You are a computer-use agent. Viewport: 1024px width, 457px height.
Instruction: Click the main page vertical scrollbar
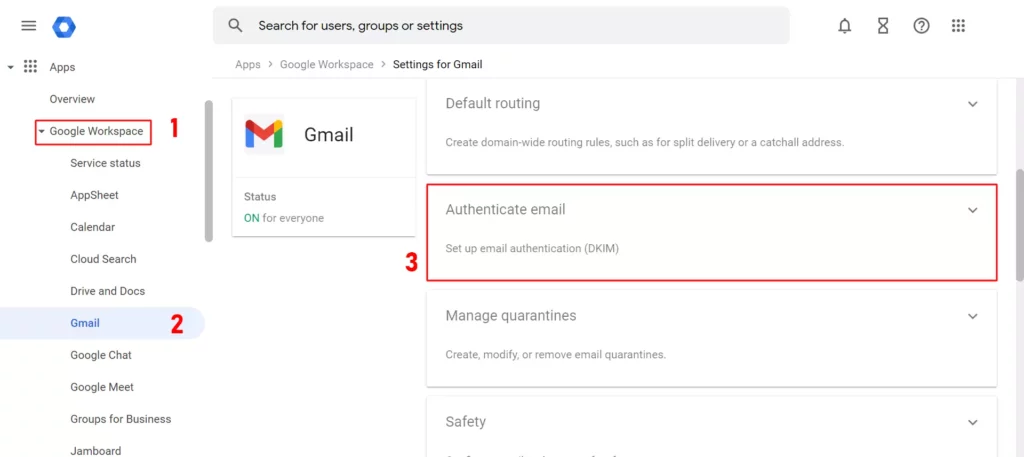click(x=1019, y=225)
